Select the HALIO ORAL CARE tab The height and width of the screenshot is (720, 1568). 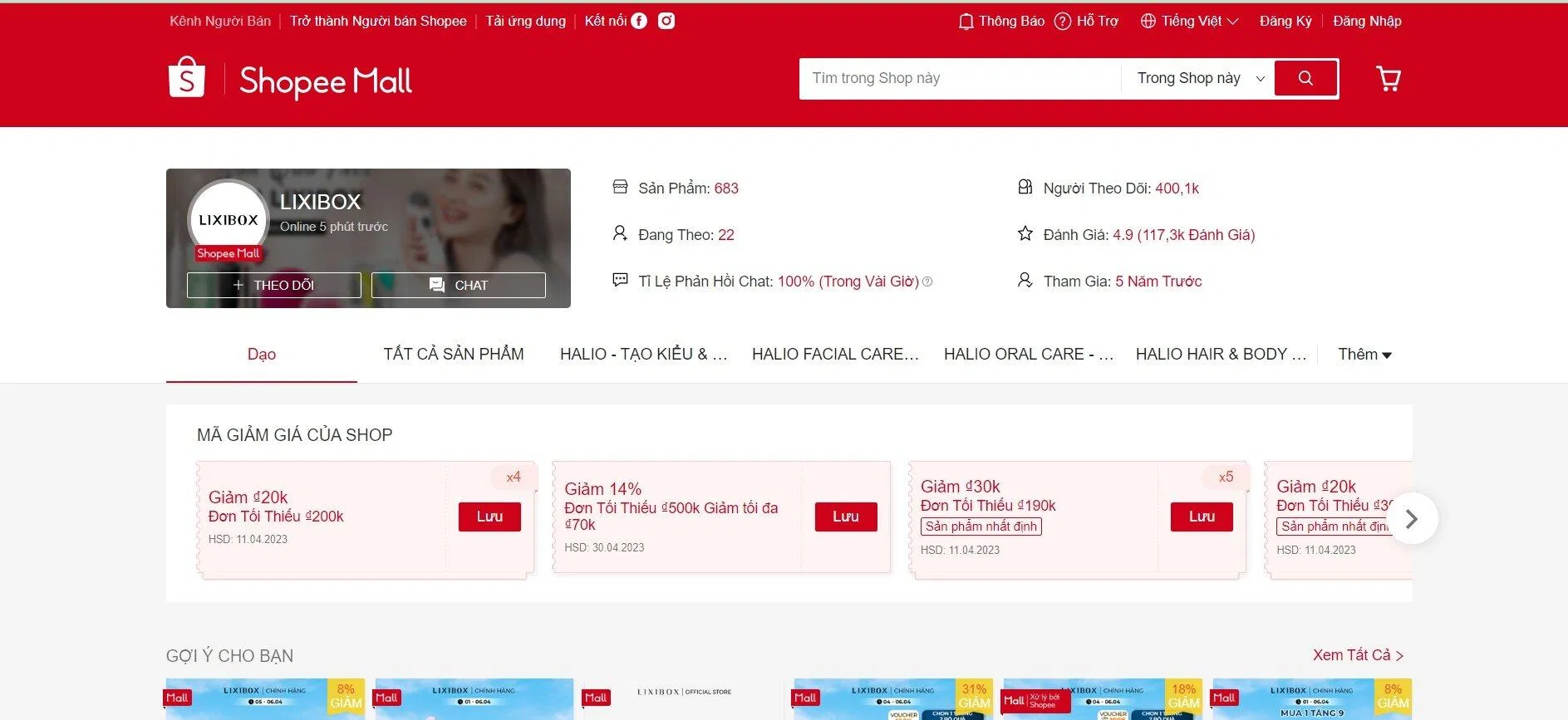1028,355
